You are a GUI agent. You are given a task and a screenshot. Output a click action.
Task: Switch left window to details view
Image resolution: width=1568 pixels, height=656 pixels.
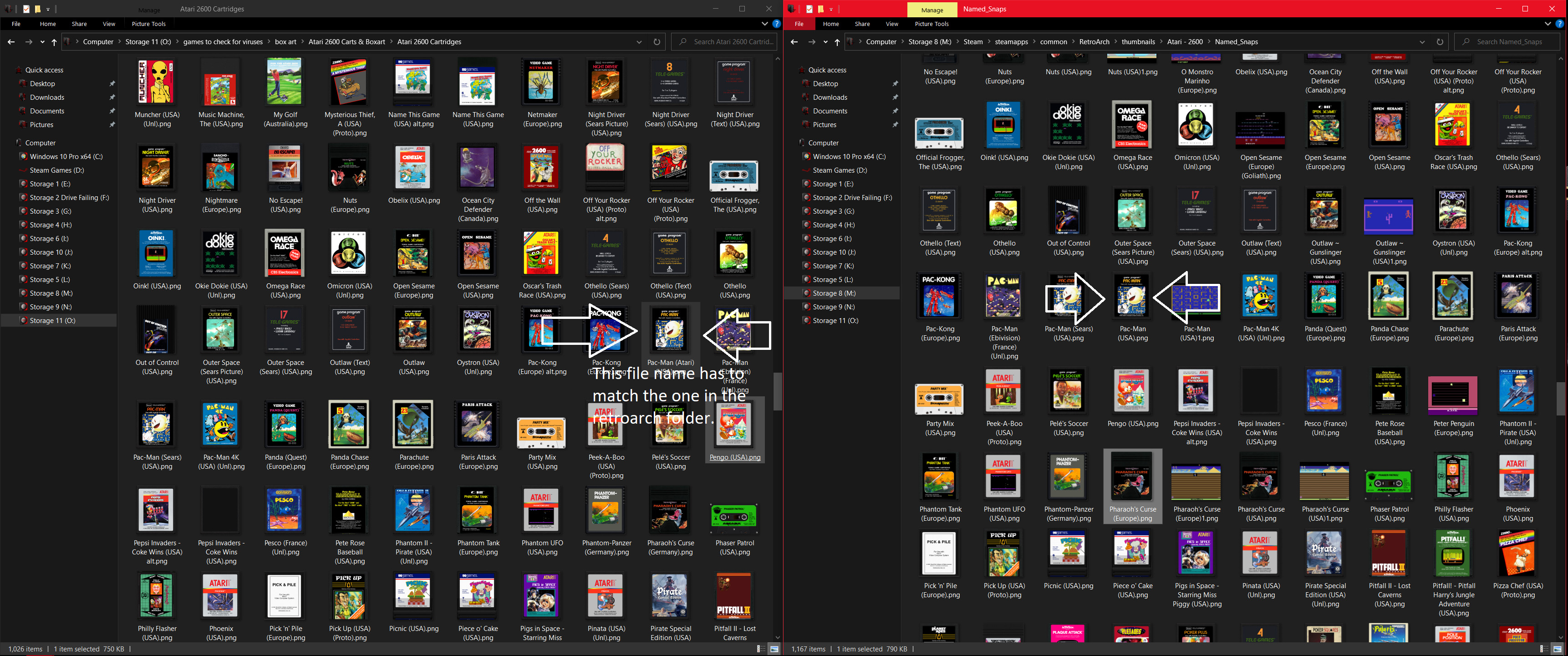[761, 649]
